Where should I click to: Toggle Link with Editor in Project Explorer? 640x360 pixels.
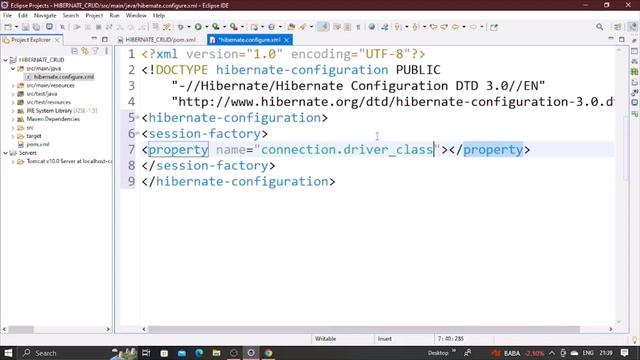pos(85,51)
